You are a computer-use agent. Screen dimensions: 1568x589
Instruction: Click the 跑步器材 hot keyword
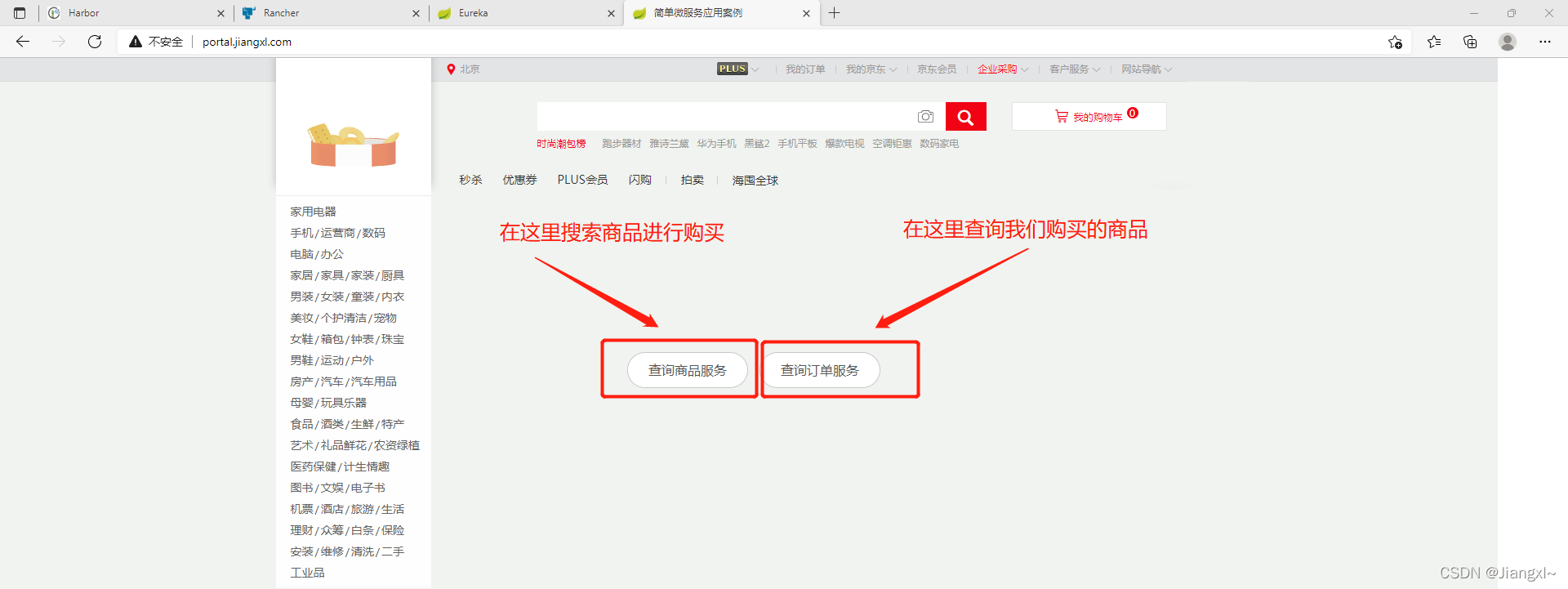coord(621,144)
